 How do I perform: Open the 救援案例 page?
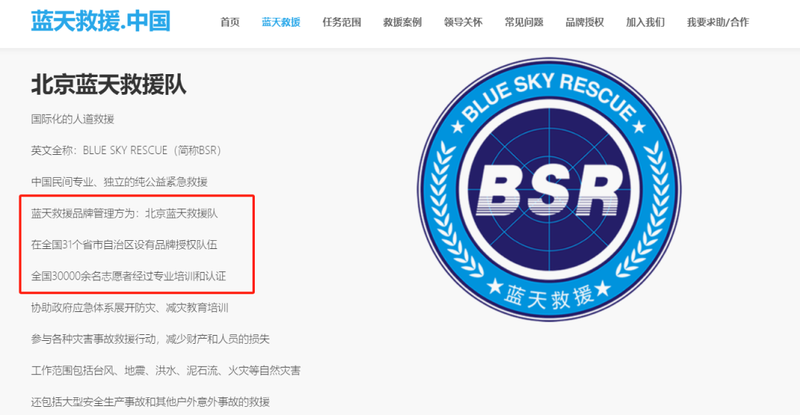coord(402,22)
